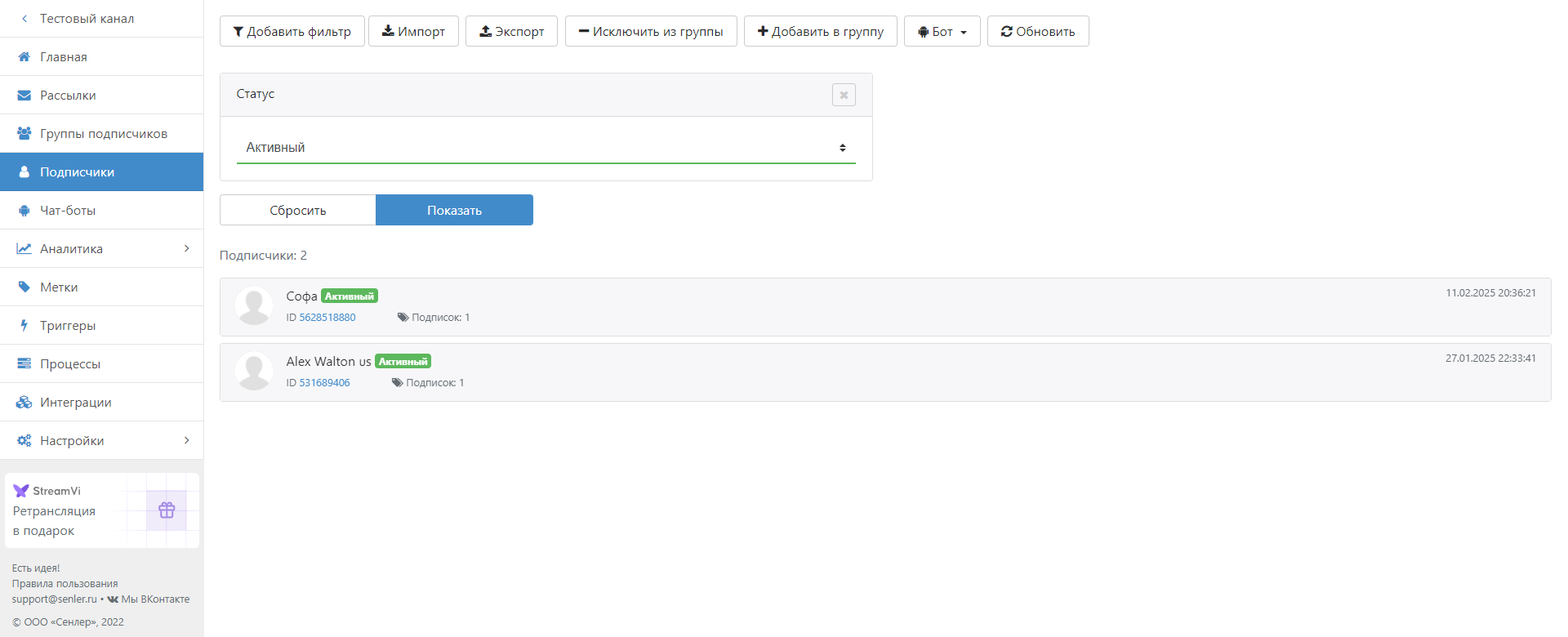This screenshot has height=637, width=1568.
Task: Open subscriber ID 5628518880 link
Action: coord(327,318)
